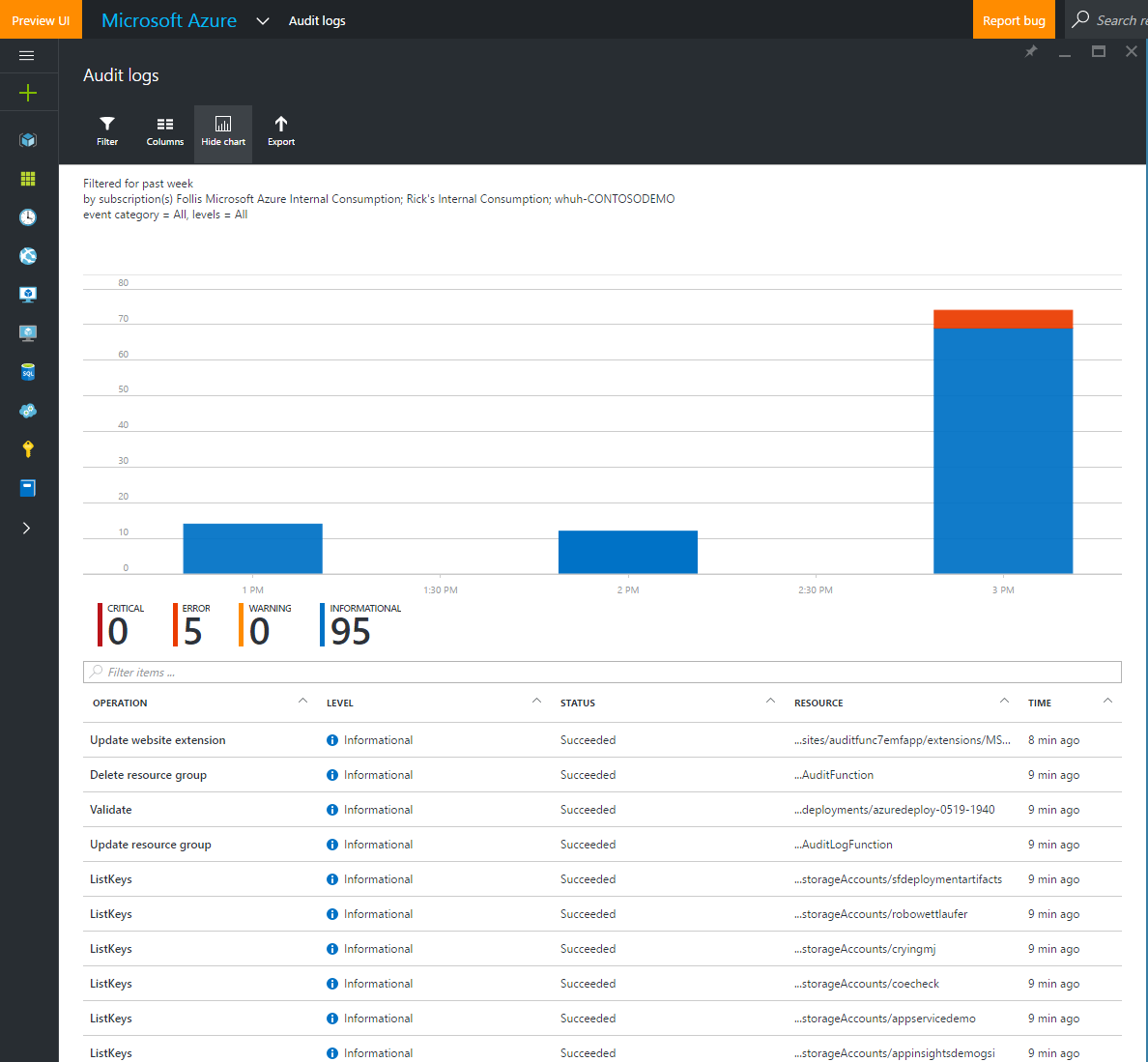
Task: Sort by the RESOURCE column
Action: point(818,703)
